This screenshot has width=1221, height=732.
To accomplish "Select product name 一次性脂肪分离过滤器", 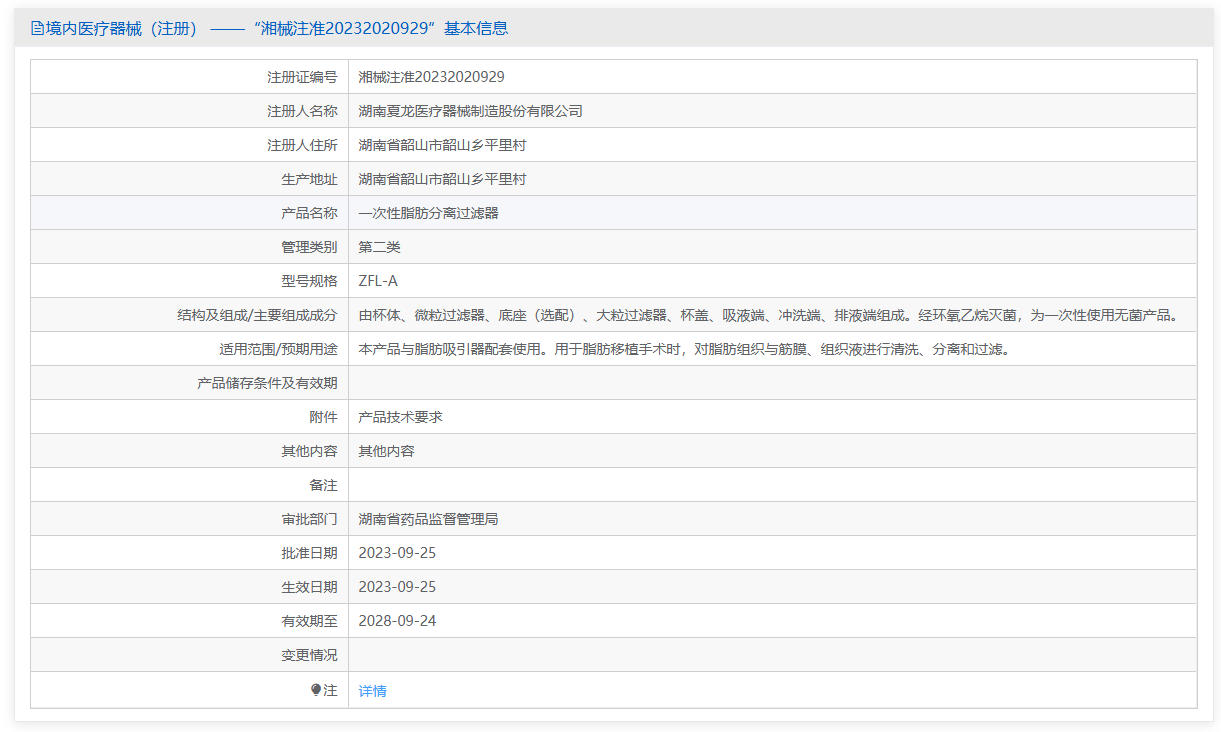I will [429, 213].
